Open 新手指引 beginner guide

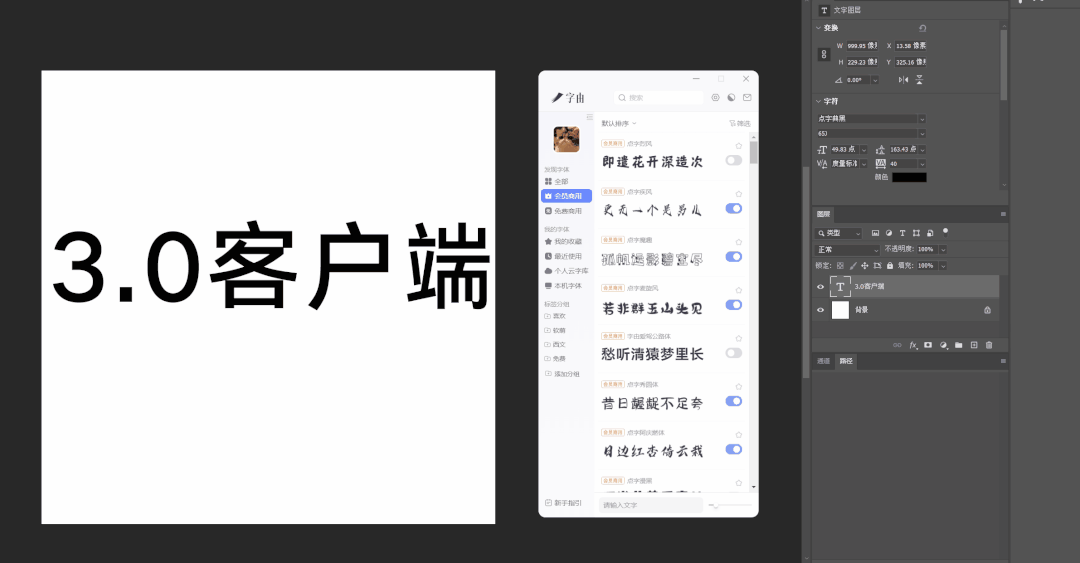pyautogui.click(x=563, y=503)
